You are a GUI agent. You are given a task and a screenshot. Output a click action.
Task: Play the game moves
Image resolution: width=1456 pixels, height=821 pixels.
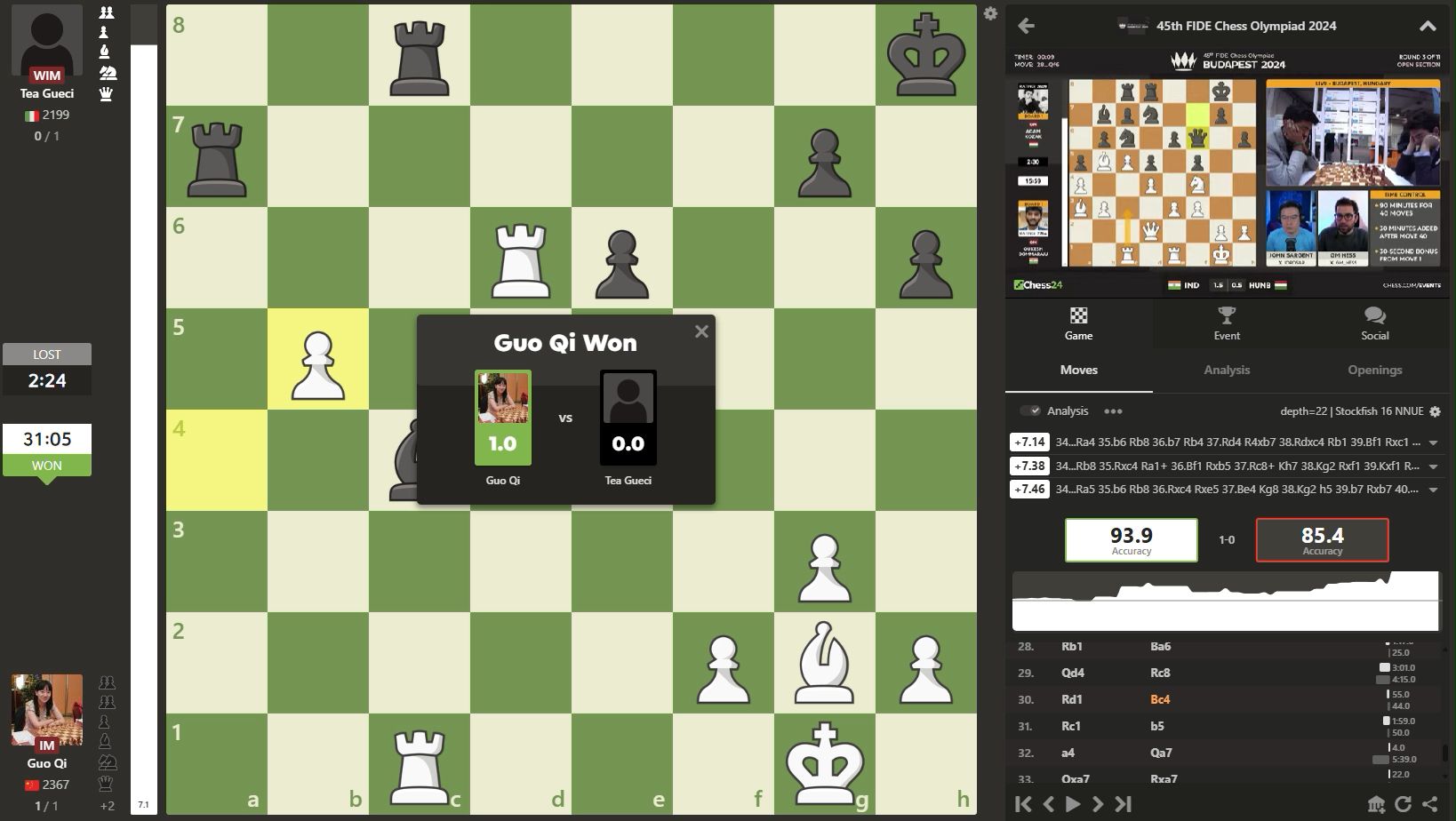[1073, 804]
